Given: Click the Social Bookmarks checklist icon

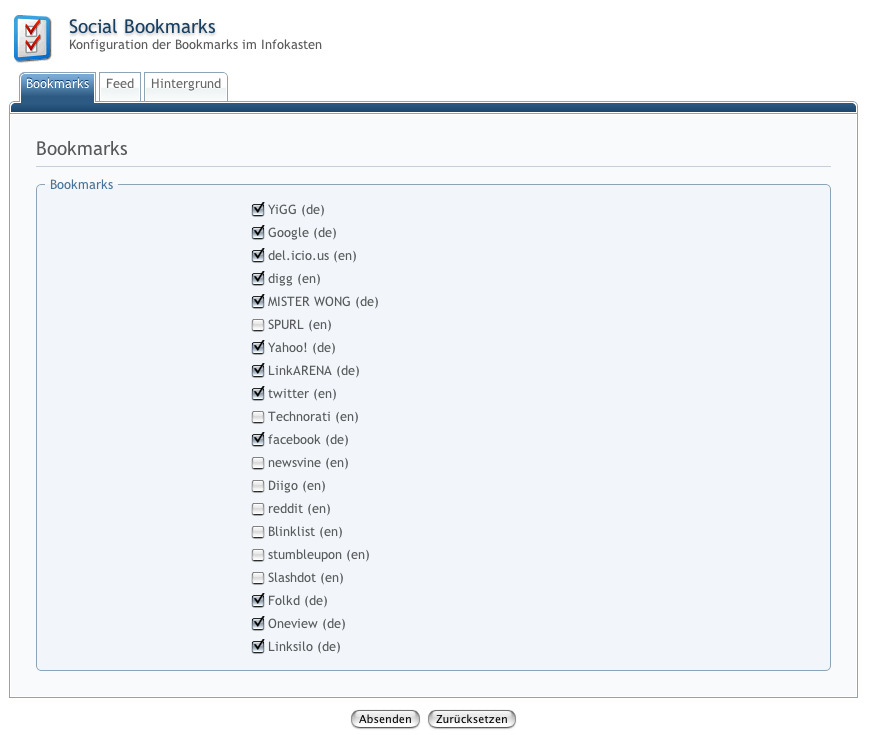Looking at the screenshot, I should (x=33, y=39).
